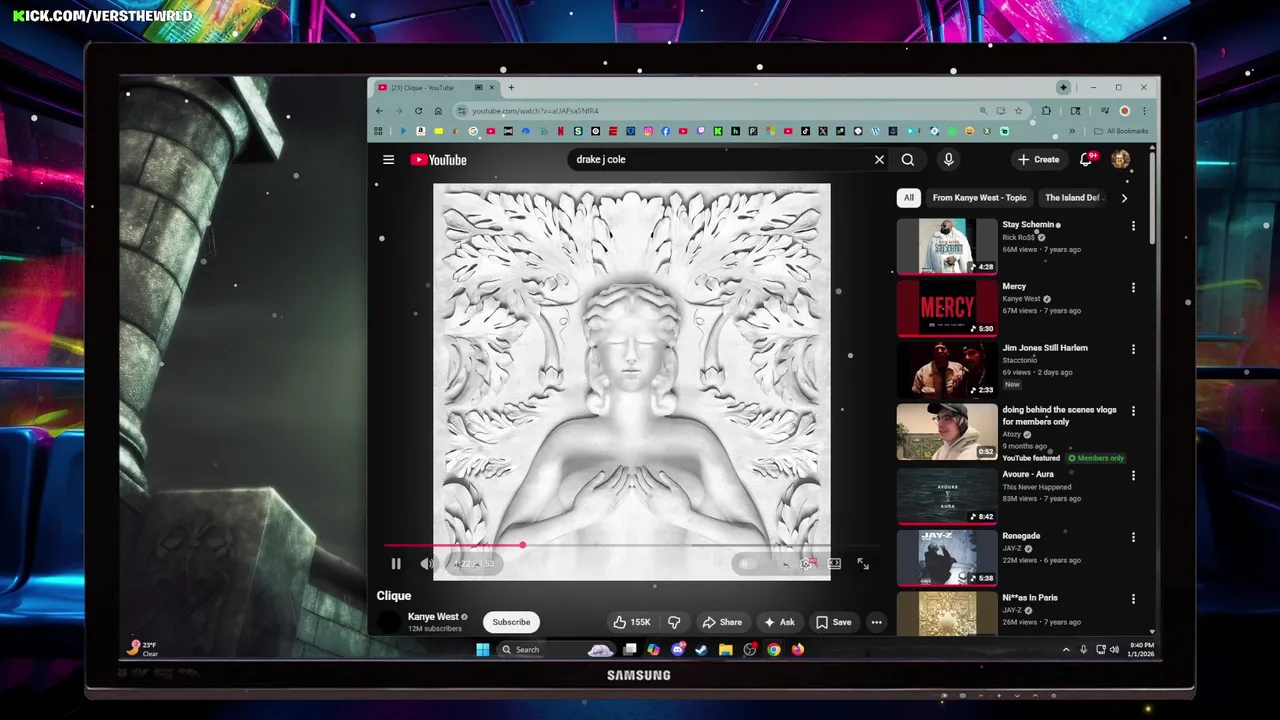
Task: Seek the red video progress bar
Action: point(630,546)
